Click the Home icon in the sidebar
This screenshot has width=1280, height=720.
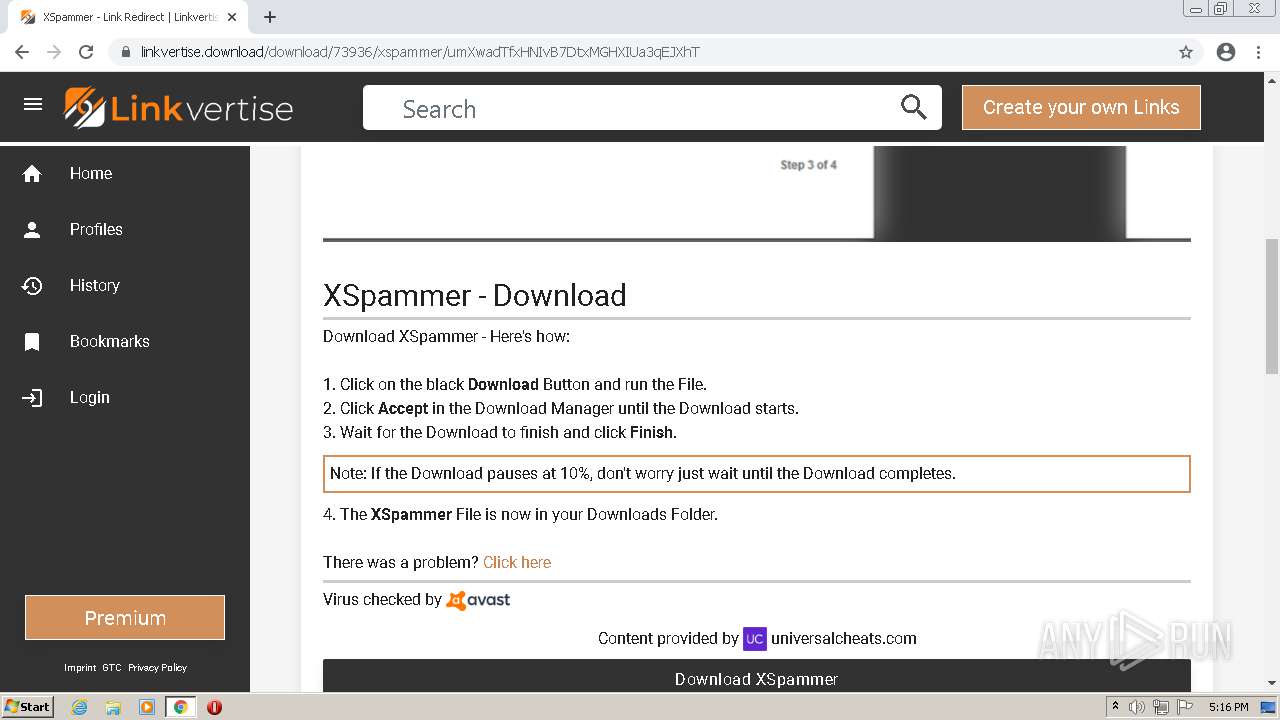[x=32, y=174]
